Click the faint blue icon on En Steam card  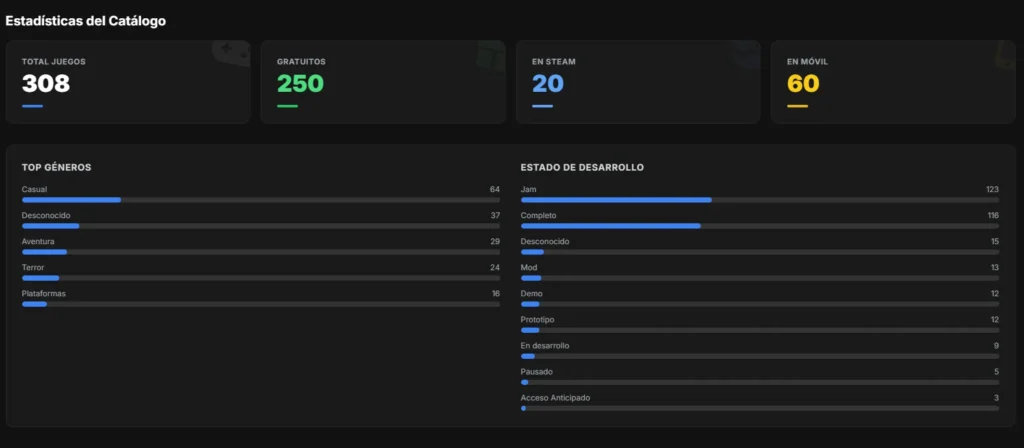[x=745, y=52]
